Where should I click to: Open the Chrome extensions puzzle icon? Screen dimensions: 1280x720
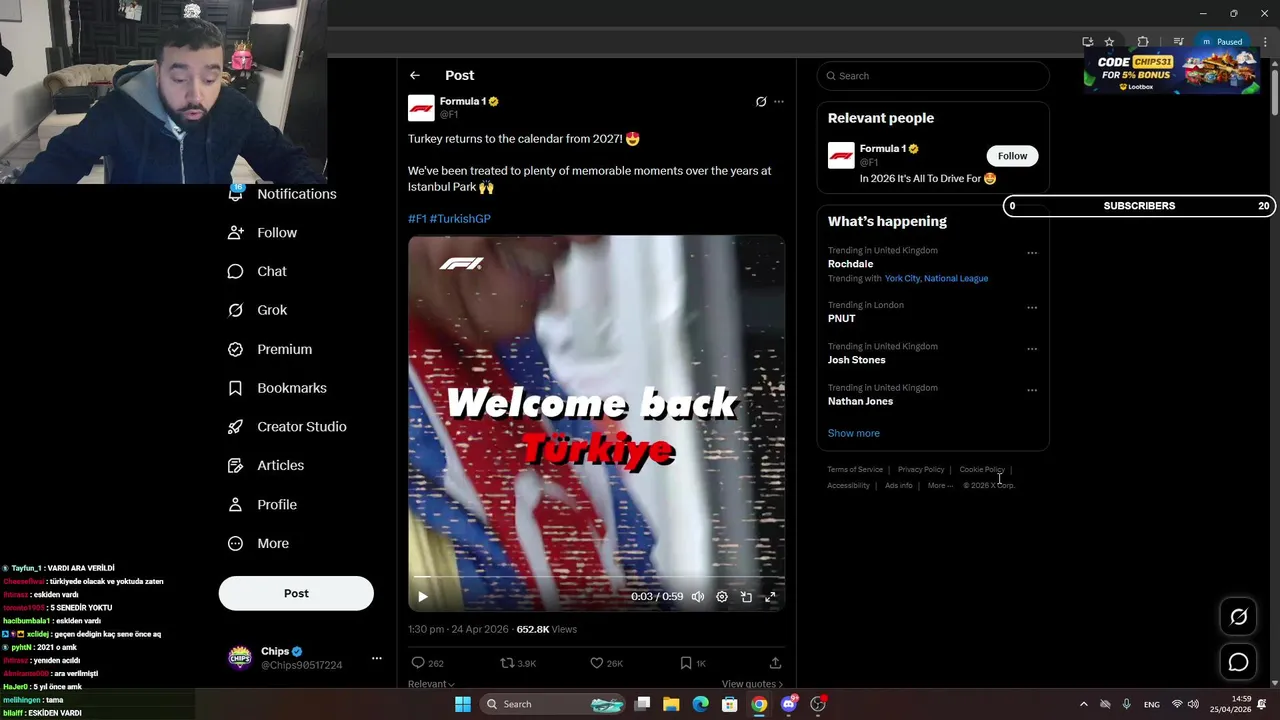coord(1143,42)
